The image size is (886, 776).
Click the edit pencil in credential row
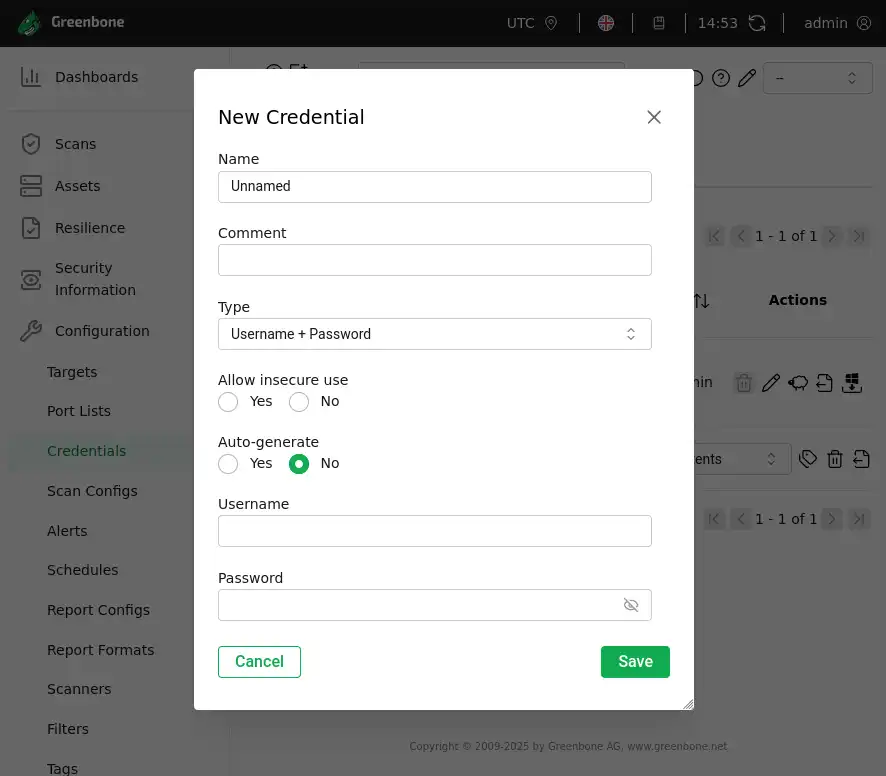pyautogui.click(x=770, y=382)
